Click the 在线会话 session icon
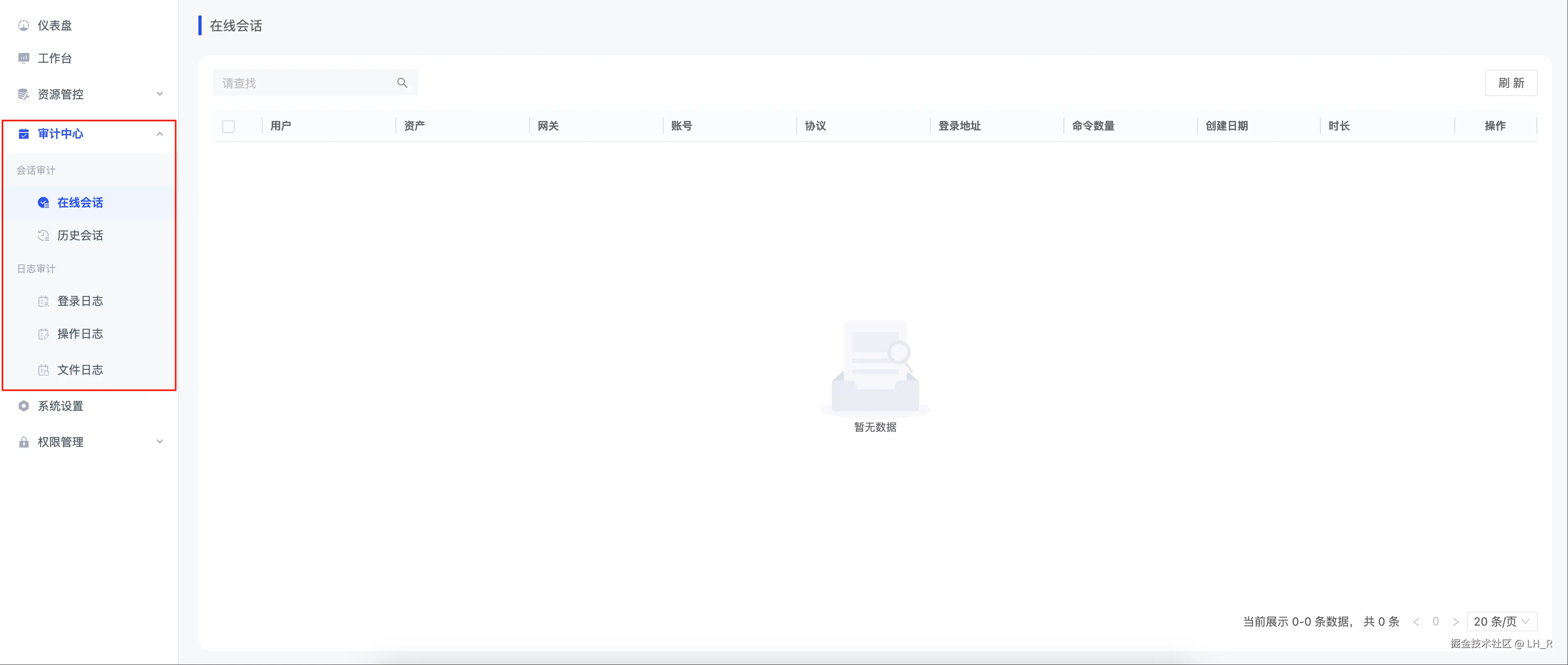 [x=43, y=202]
